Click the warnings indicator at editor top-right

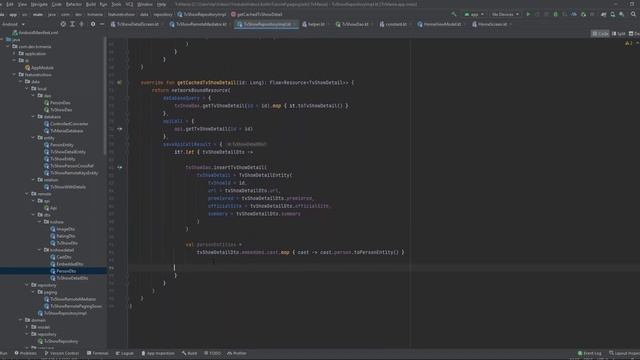[629, 43]
